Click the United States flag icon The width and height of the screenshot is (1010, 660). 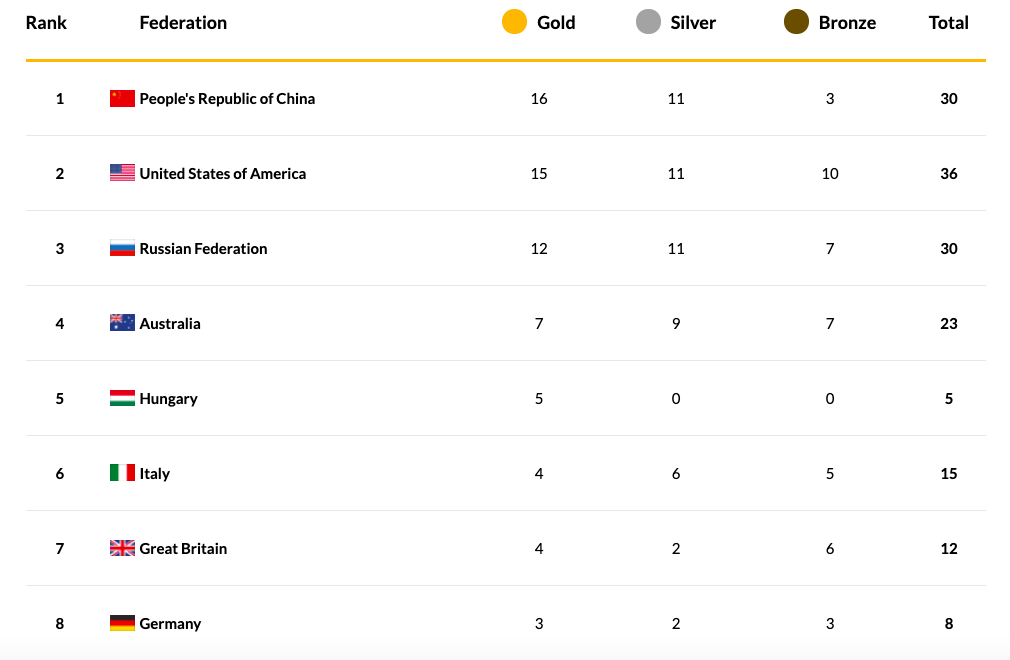(122, 173)
